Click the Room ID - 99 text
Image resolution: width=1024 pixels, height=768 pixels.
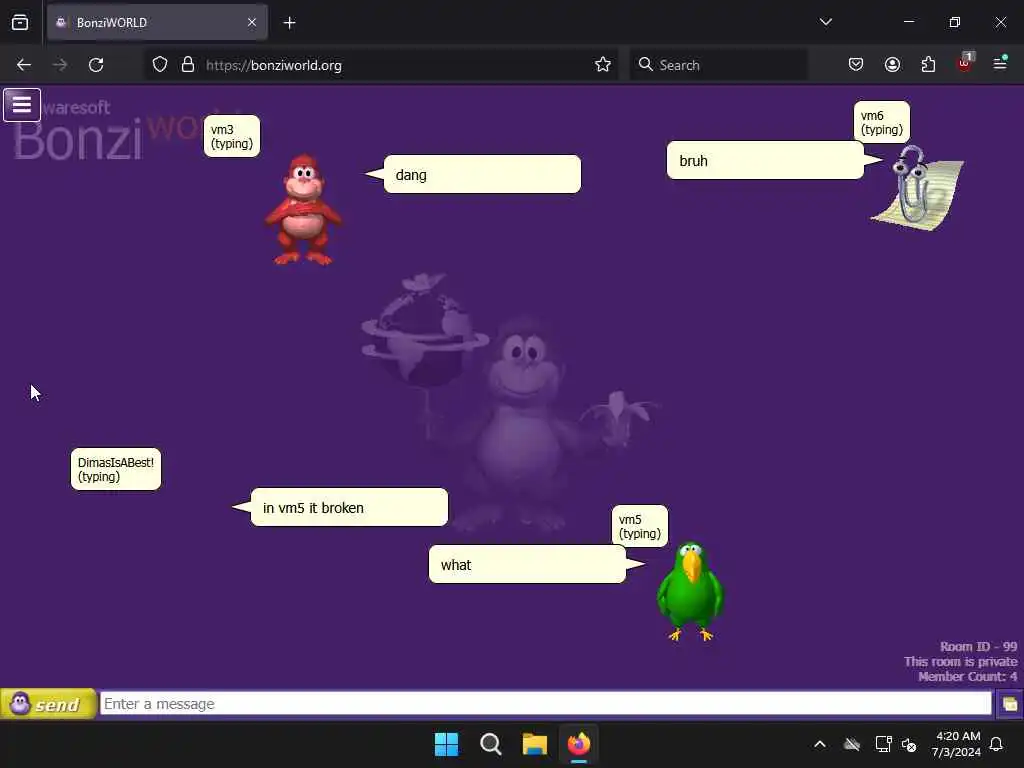[978, 647]
